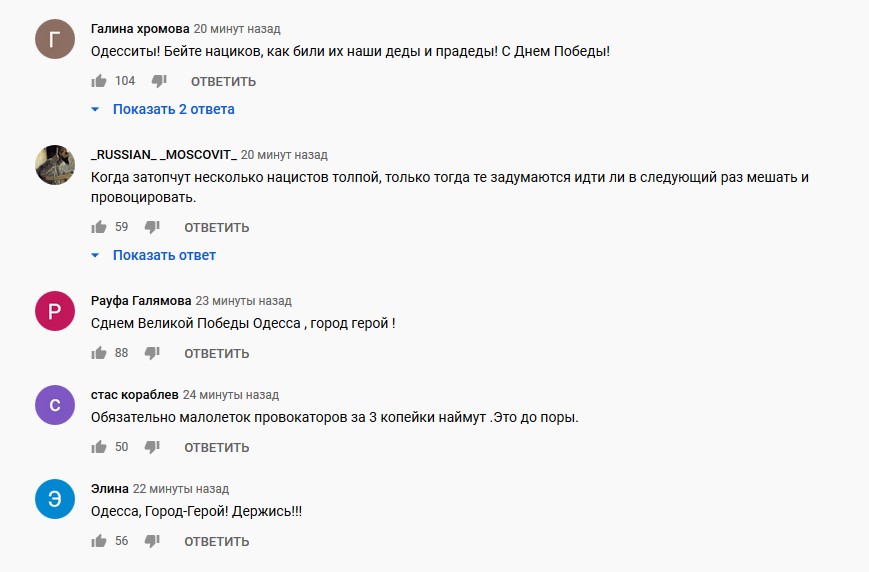Dislike Элина's comment
Viewport: 869px width, 572px height.
tap(152, 542)
